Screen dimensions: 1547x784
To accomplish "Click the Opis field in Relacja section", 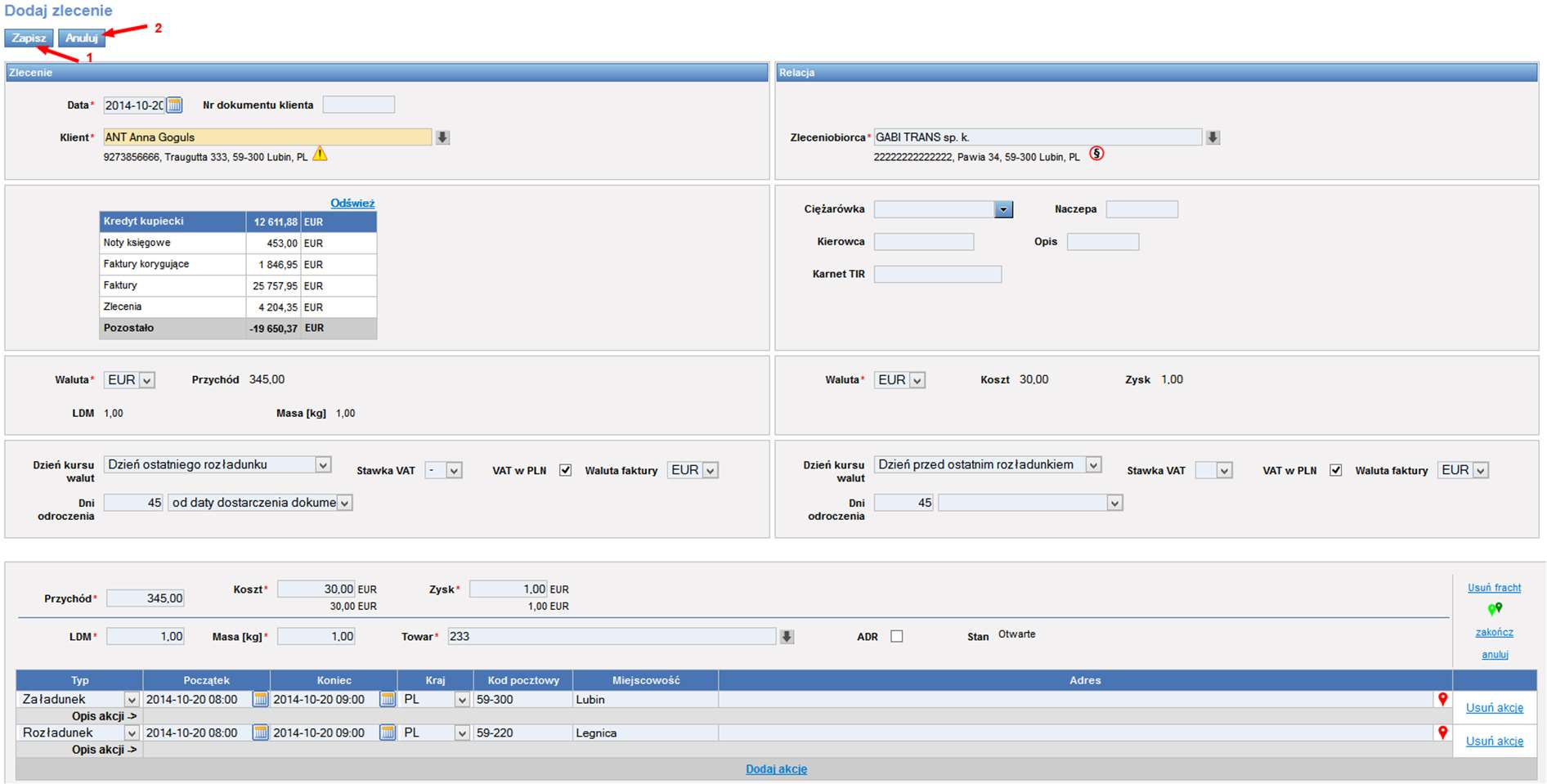I will pos(1102,241).
